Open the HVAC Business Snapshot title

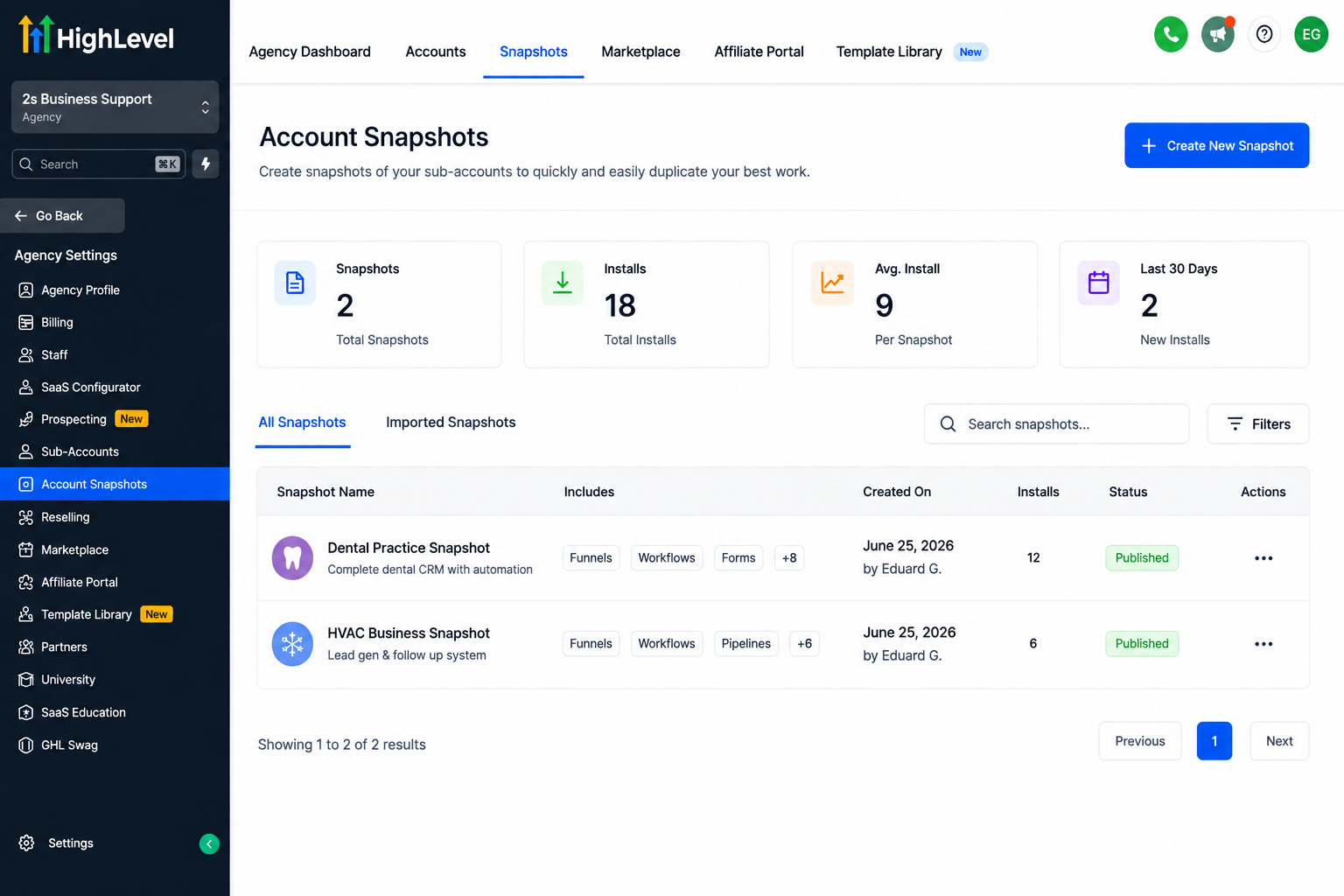point(409,633)
